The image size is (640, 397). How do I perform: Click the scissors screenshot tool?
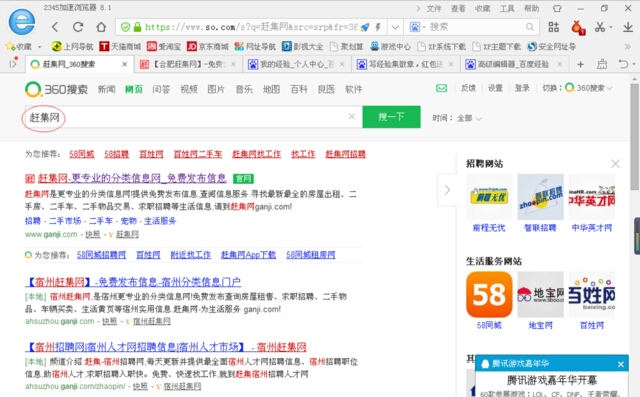600,27
